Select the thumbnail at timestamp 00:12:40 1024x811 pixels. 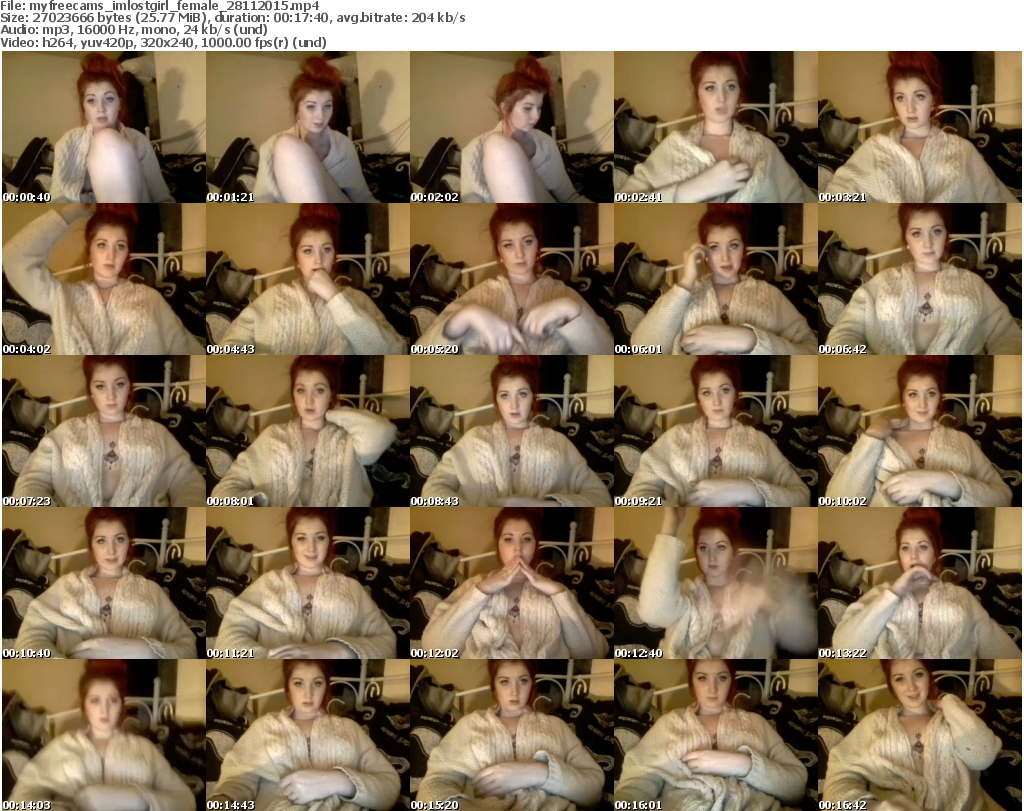click(x=716, y=584)
